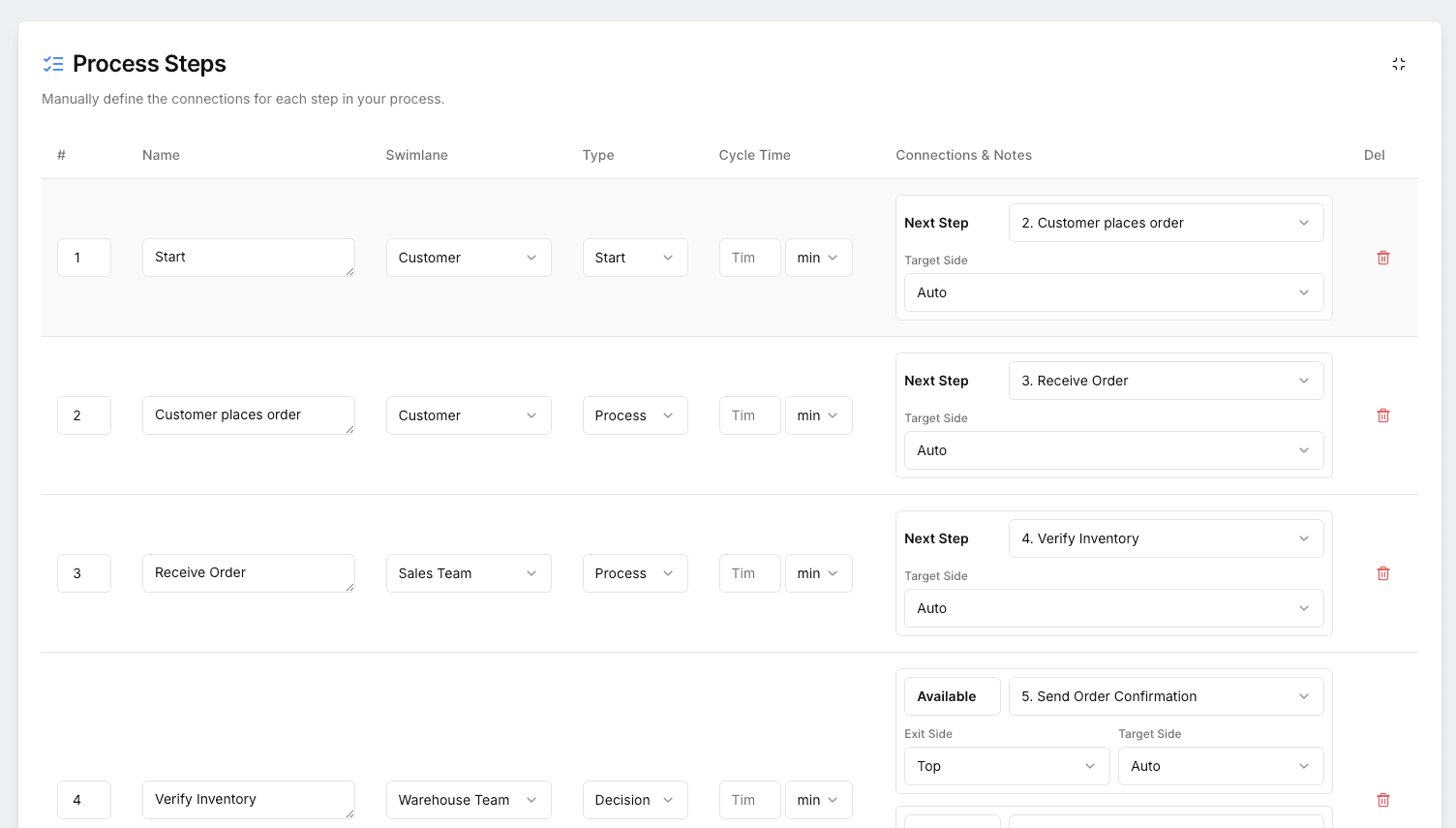Click the Available branch label field
1456x828 pixels.
click(x=953, y=696)
